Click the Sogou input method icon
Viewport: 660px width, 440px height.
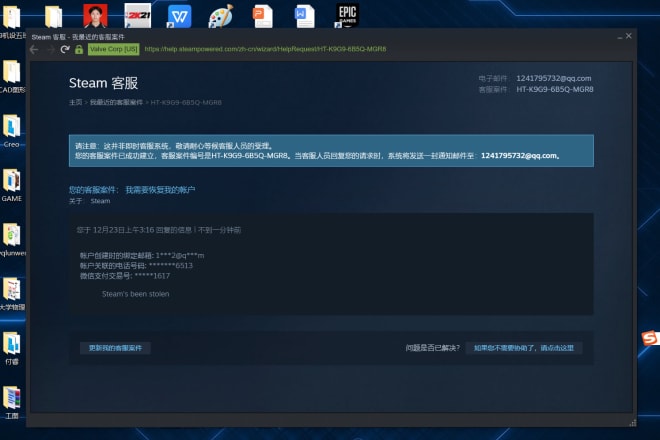[650, 338]
